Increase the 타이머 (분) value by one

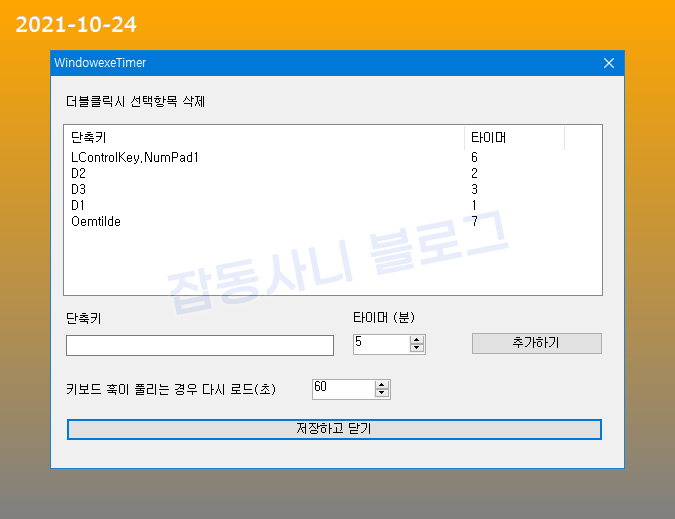(416, 340)
